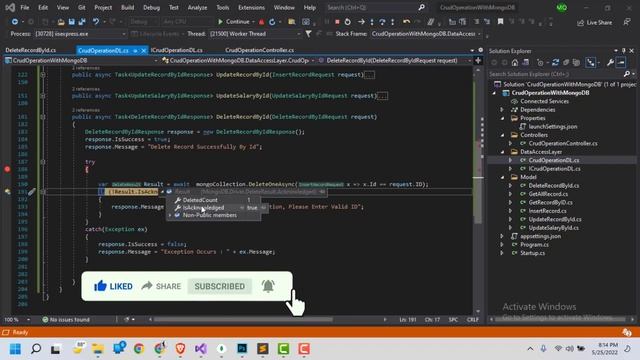Open Brave browser icon on taskbar
Viewport: 640px width, 360px height.
pos(180,349)
